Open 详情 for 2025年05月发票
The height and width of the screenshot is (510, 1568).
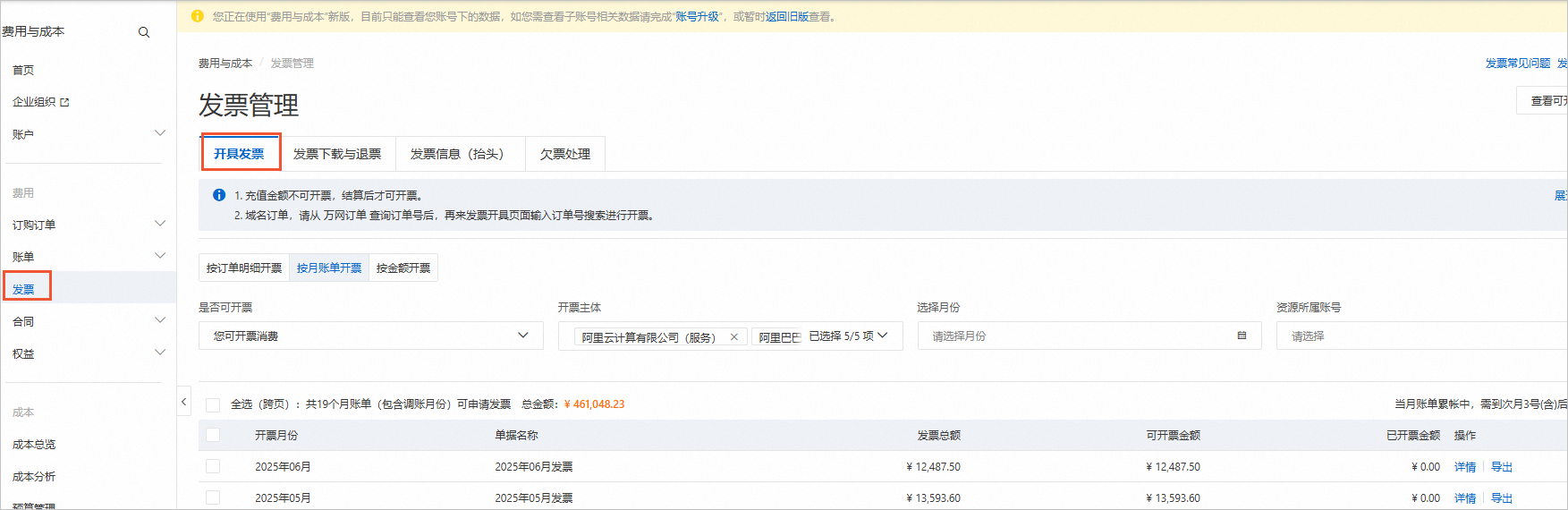(x=1465, y=497)
